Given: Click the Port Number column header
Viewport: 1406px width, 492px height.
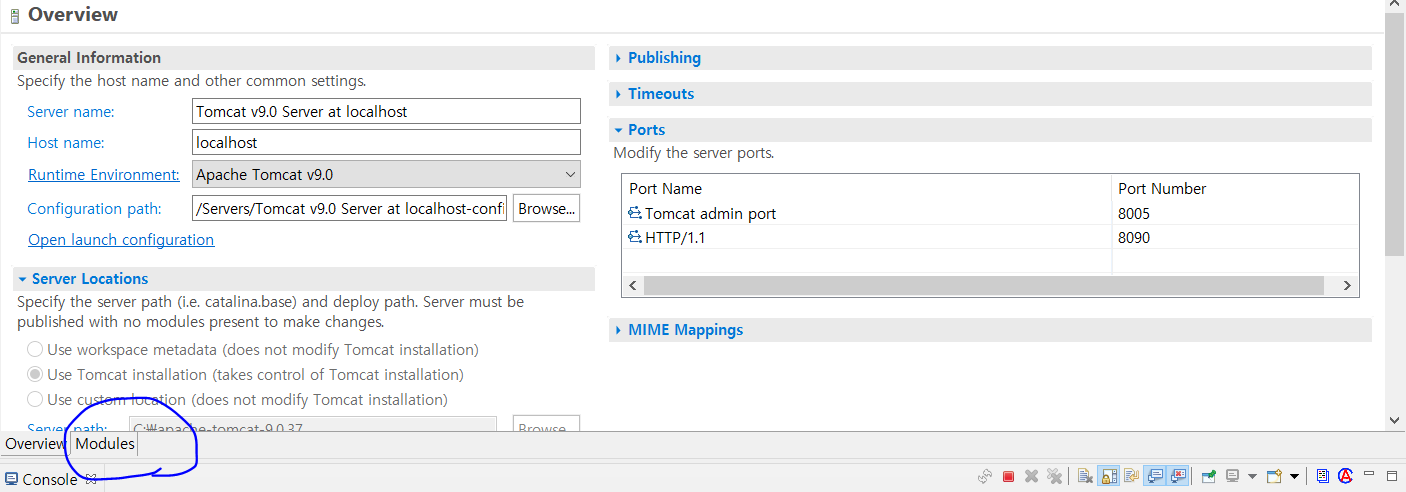Looking at the screenshot, I should [1235, 188].
